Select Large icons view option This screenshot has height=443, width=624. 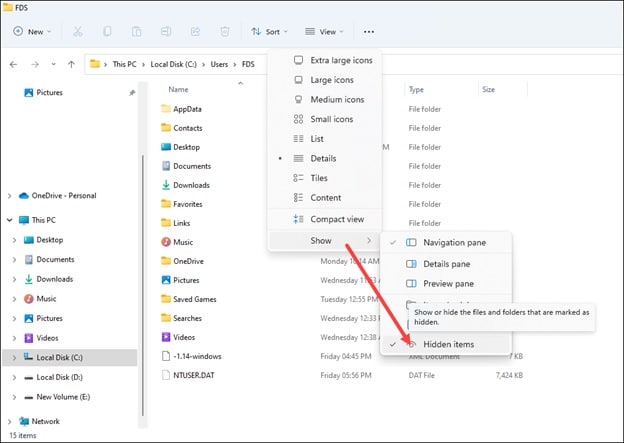tap(330, 80)
